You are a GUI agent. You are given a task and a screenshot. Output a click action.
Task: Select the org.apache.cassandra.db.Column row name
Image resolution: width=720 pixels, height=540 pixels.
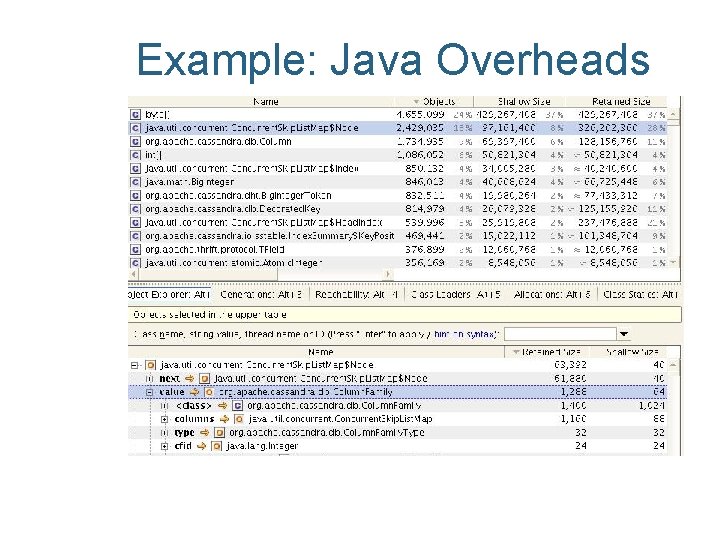coord(218,141)
